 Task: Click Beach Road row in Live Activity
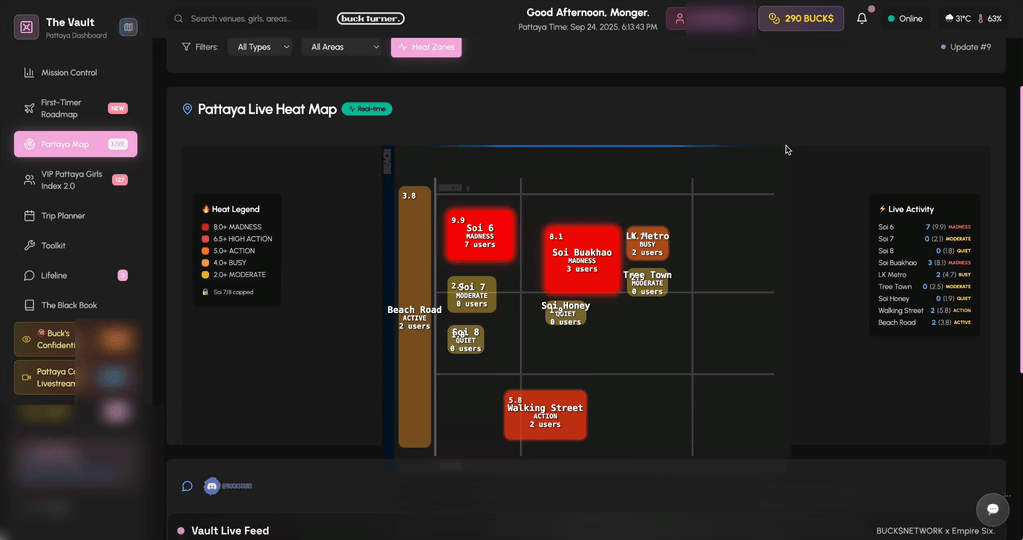924,322
